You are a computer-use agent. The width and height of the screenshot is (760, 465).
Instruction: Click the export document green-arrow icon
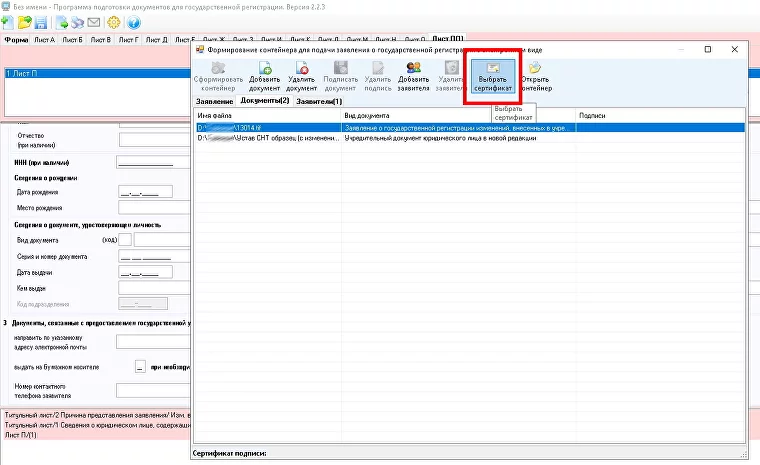(62, 22)
